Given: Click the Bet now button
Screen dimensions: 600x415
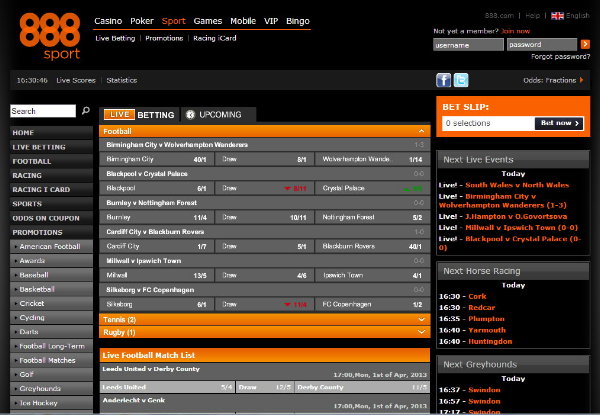Looking at the screenshot, I should [559, 123].
